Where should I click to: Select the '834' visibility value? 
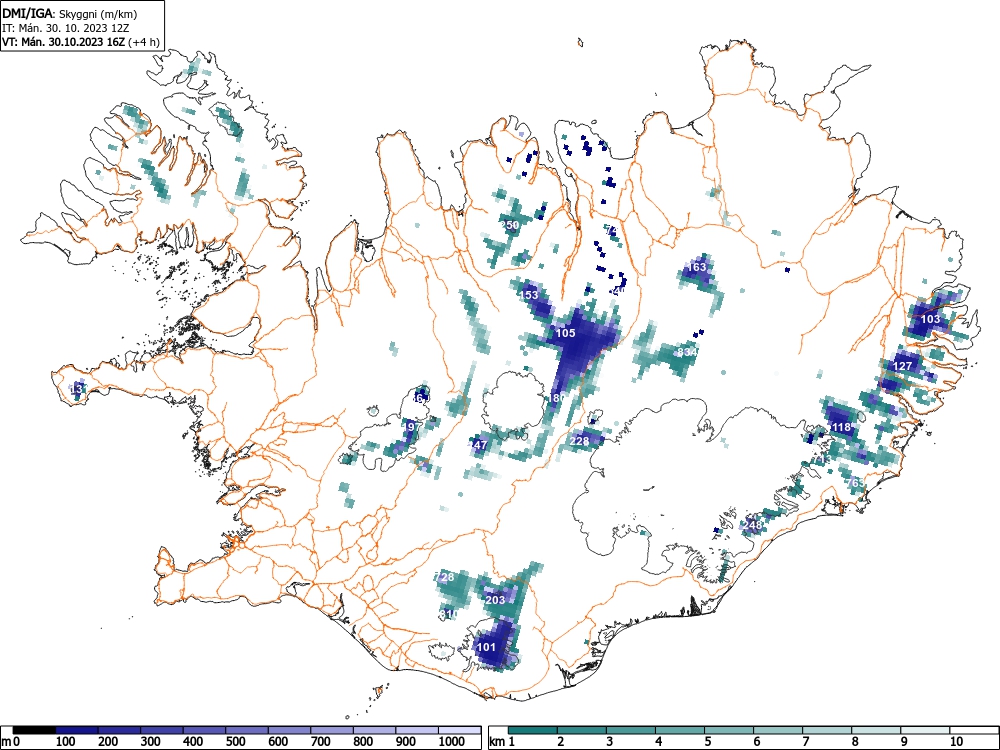687,352
